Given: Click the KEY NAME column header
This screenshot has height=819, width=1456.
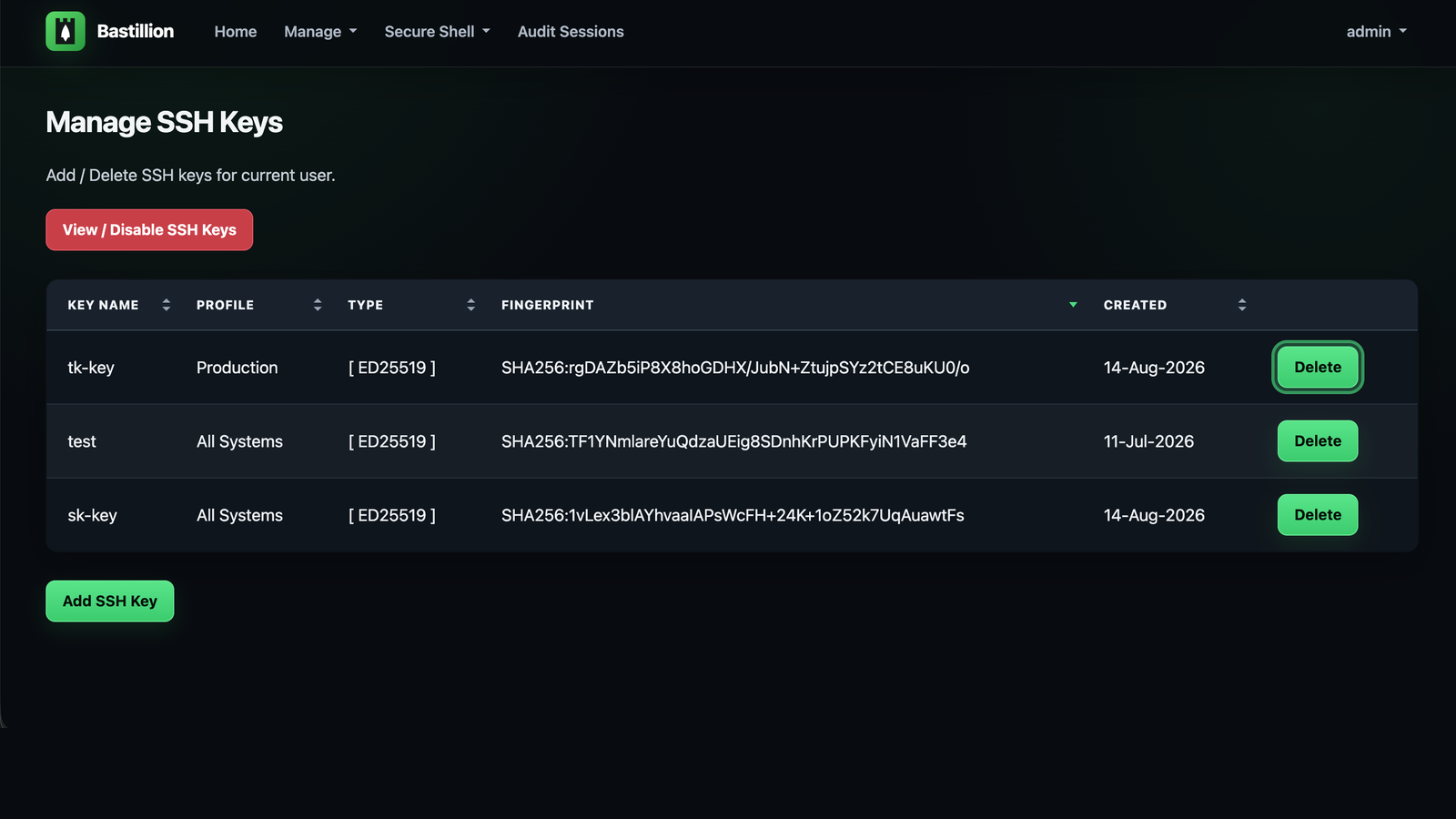Looking at the screenshot, I should point(103,305).
